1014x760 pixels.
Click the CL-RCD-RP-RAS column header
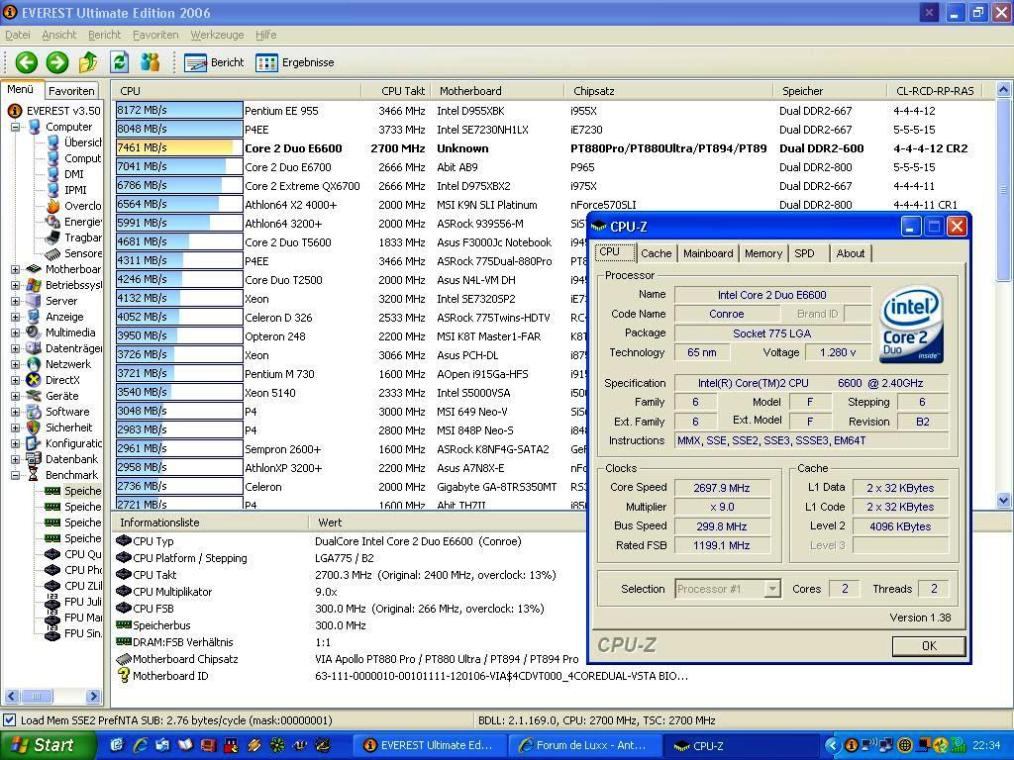click(x=934, y=91)
